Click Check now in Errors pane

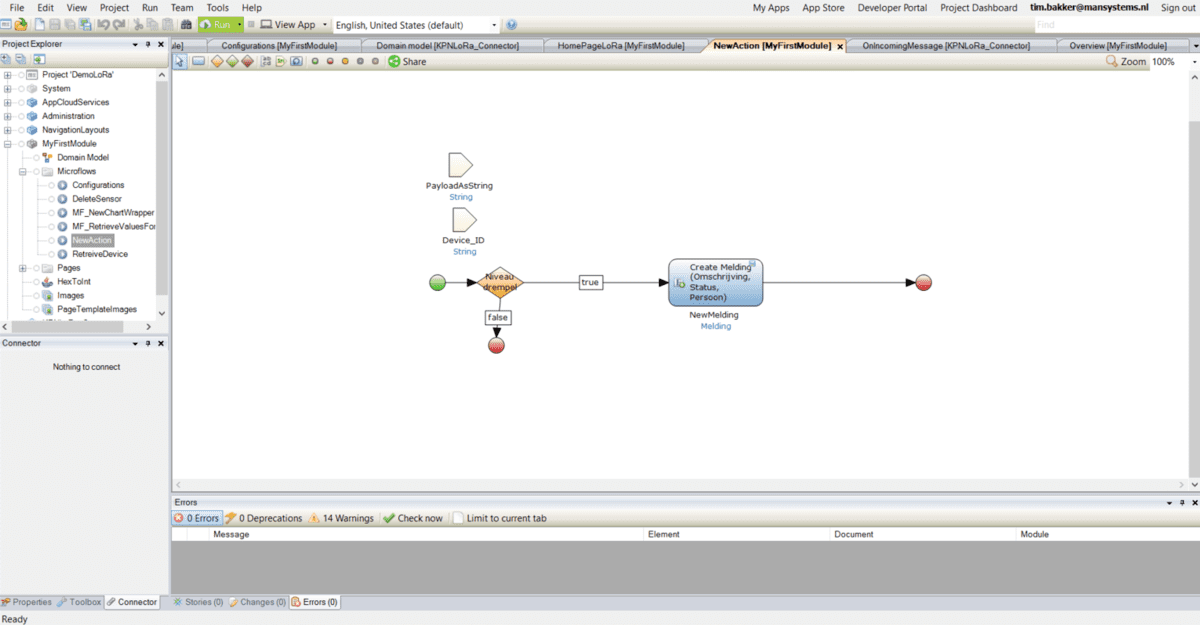(x=414, y=518)
